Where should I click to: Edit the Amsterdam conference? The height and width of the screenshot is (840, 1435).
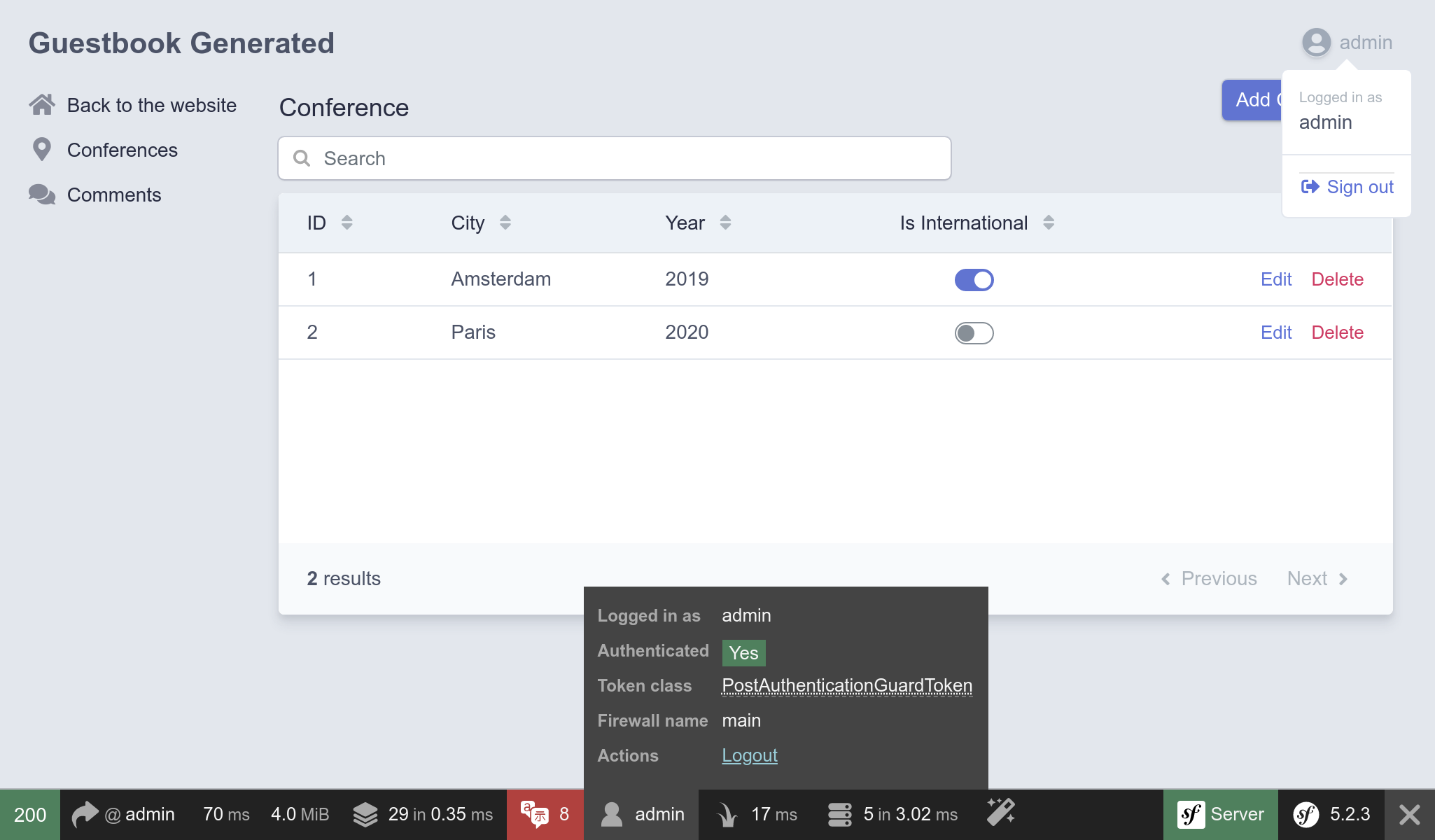[x=1276, y=279]
